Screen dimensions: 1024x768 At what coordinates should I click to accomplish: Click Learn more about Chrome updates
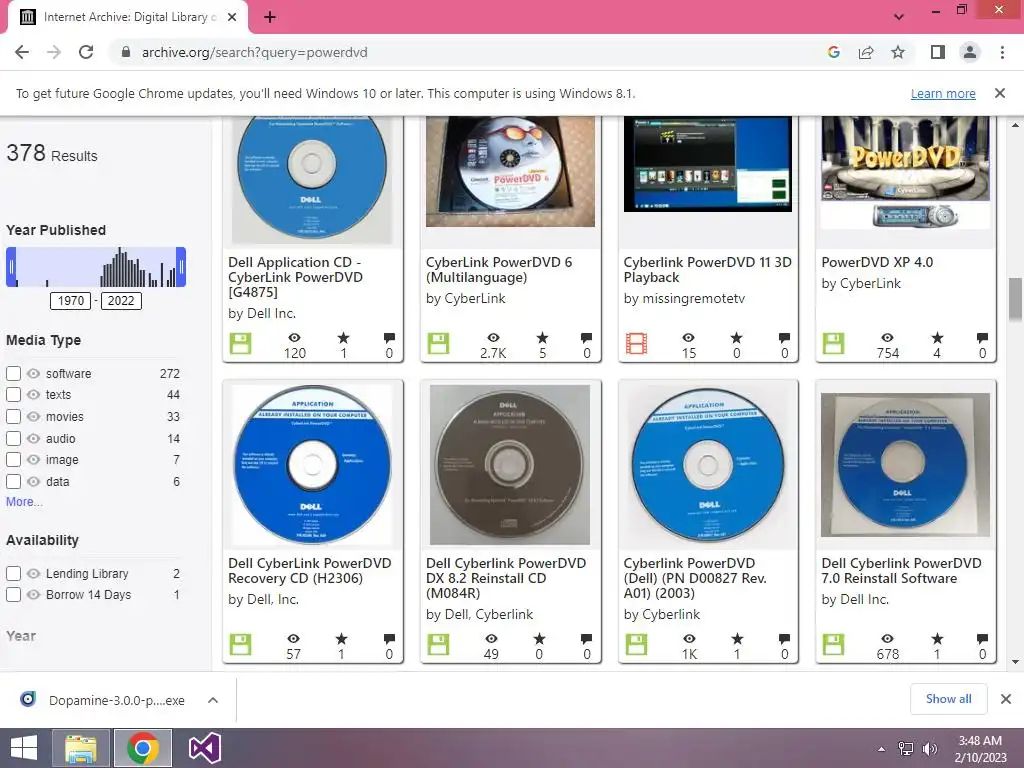click(x=943, y=93)
